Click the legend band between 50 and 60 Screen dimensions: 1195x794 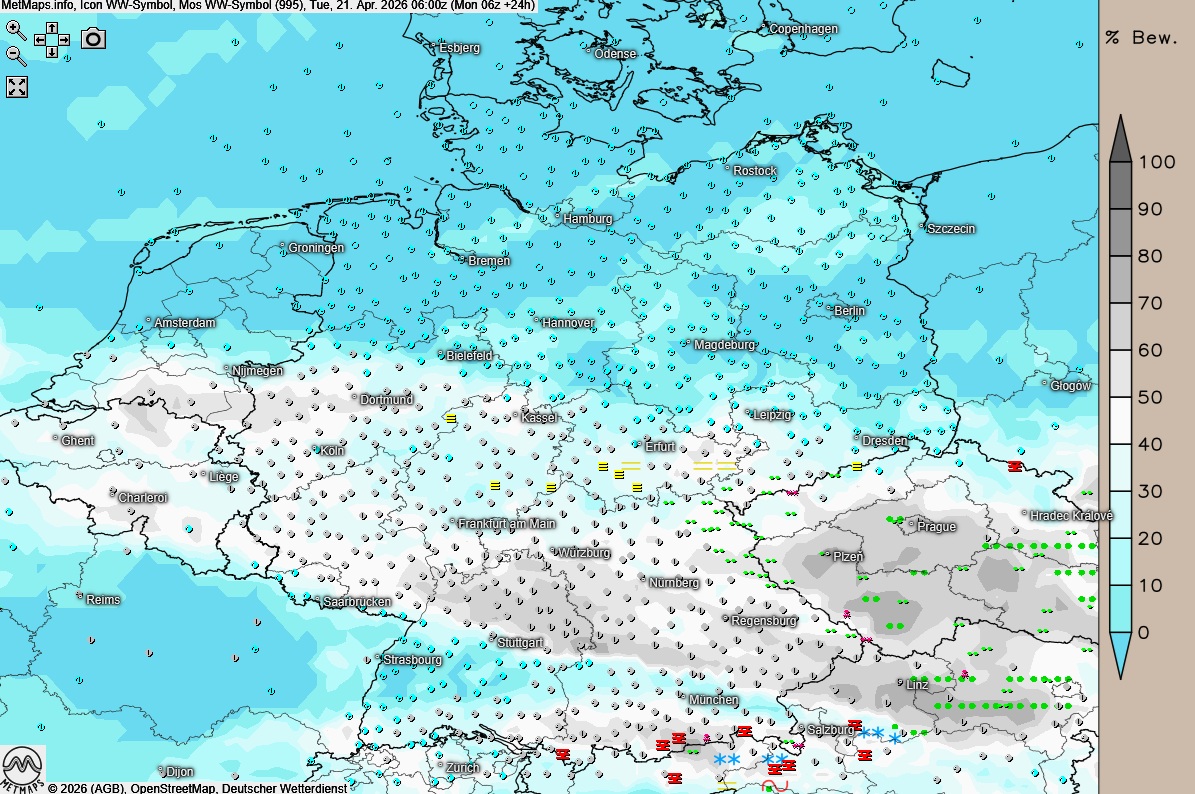click(x=1120, y=373)
